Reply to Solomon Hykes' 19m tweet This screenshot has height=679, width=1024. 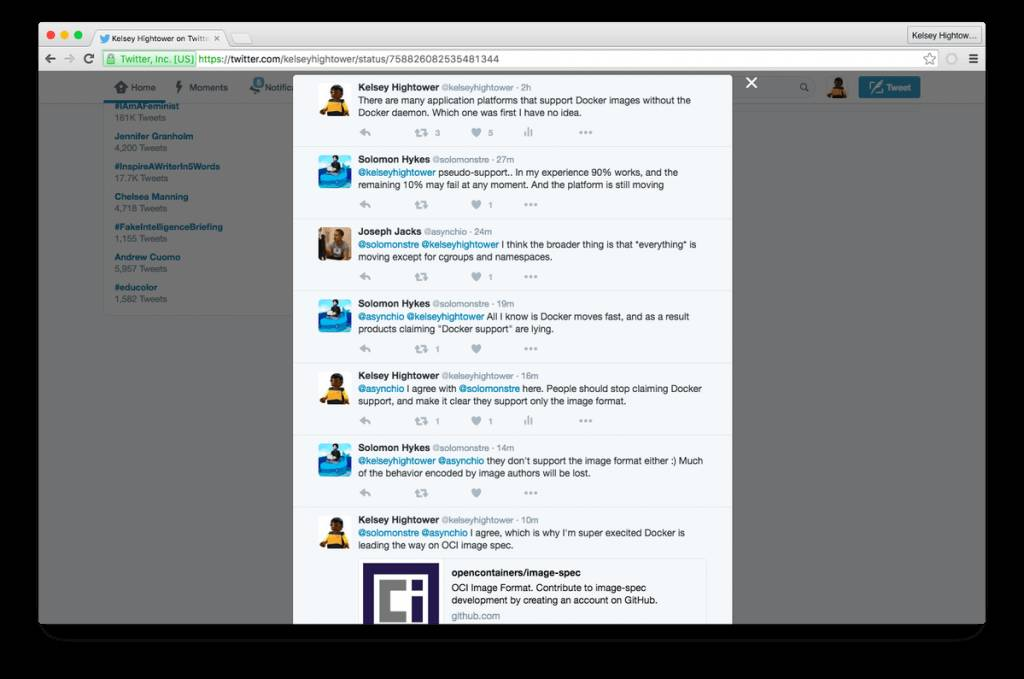point(365,349)
